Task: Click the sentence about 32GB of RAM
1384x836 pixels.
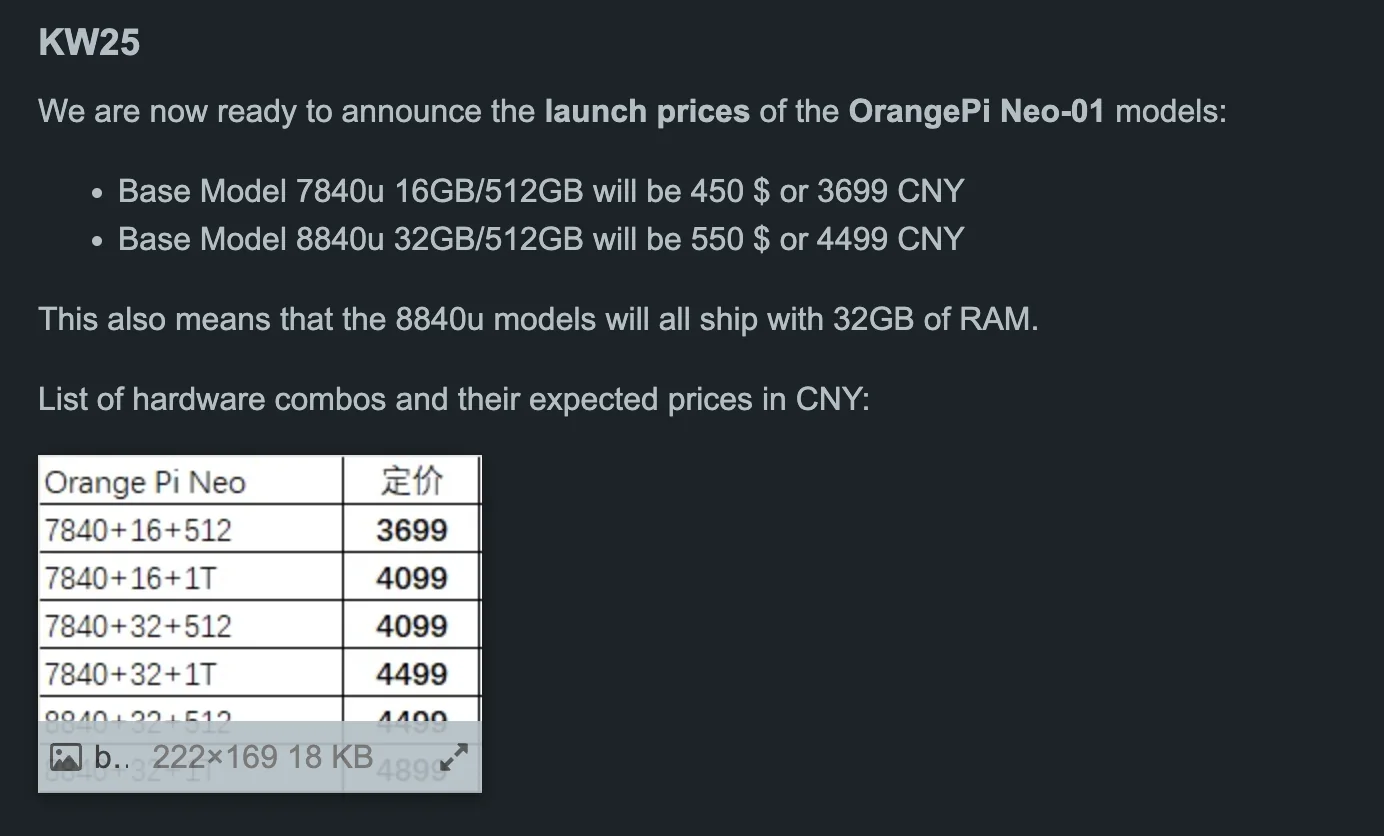Action: [x=538, y=319]
